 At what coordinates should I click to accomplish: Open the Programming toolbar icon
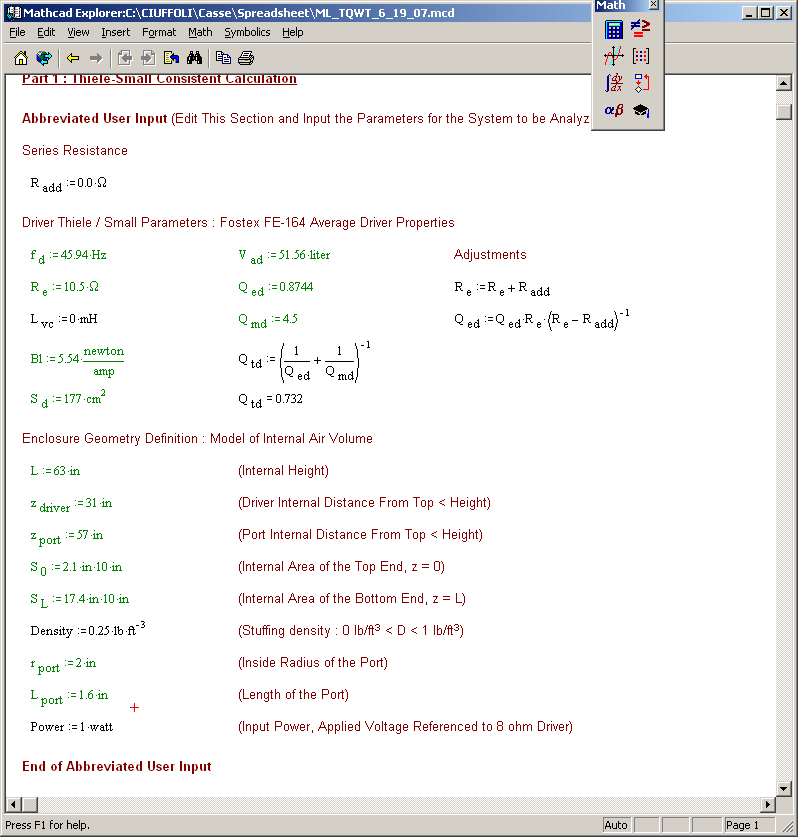[x=641, y=83]
